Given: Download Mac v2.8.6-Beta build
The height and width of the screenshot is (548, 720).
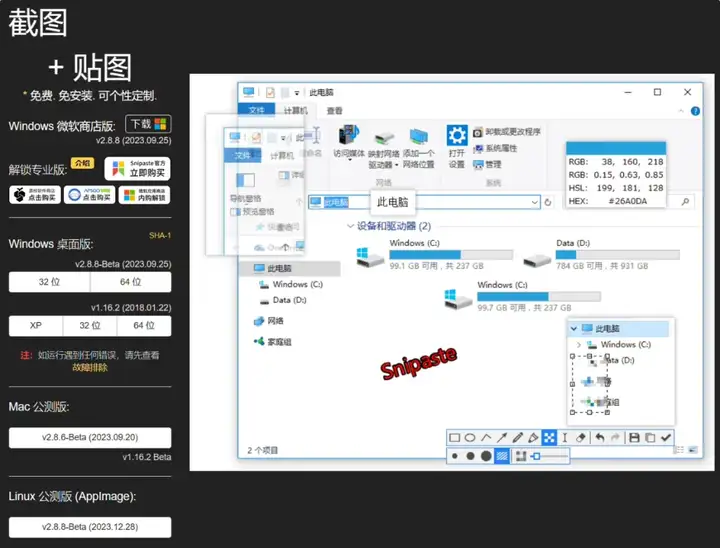Looking at the screenshot, I should [x=90, y=437].
